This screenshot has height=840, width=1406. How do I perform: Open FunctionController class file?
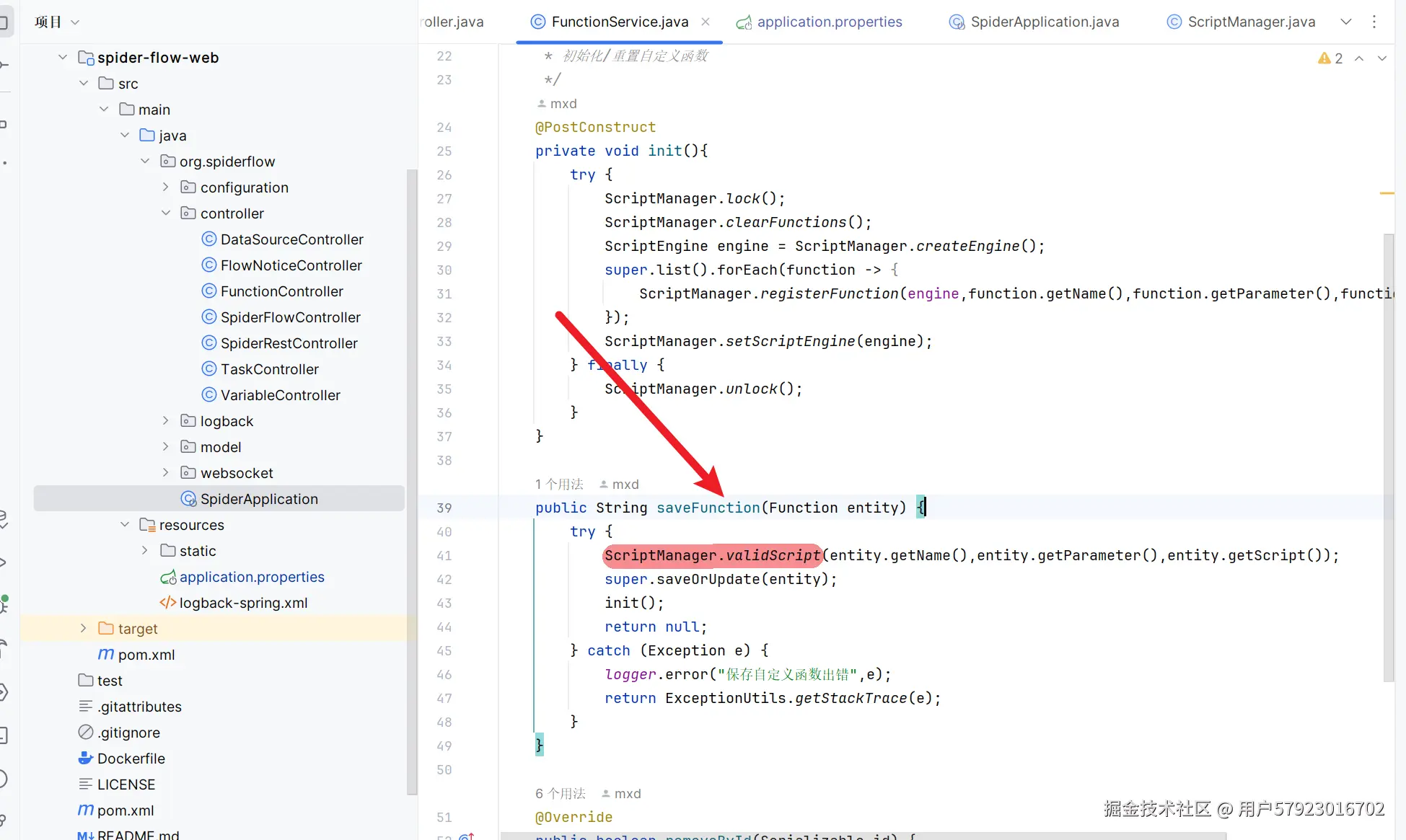pyautogui.click(x=281, y=291)
